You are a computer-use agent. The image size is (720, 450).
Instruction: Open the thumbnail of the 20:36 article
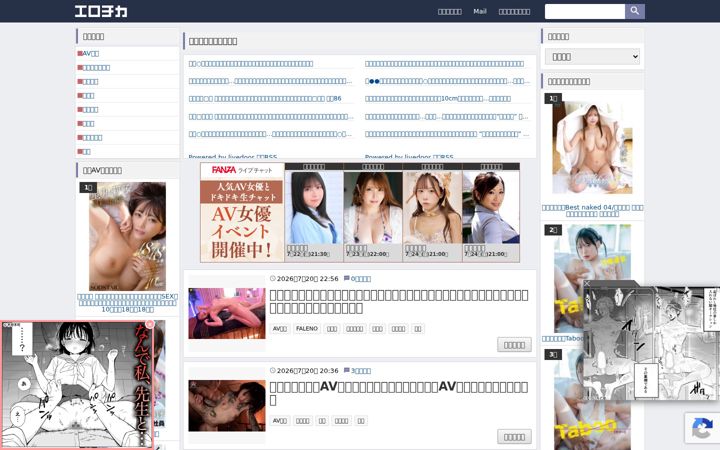(227, 405)
